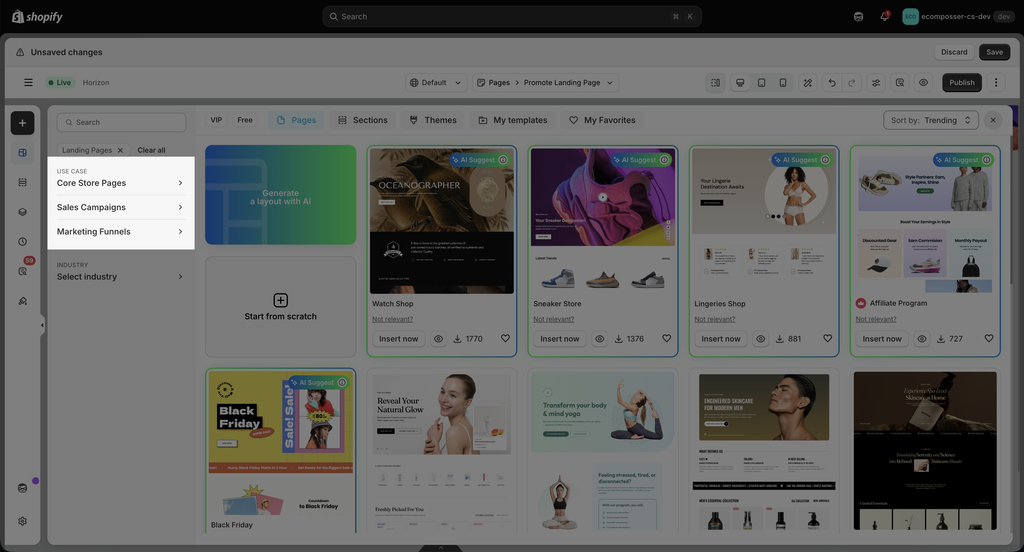Toggle the VIP filter chip
The width and height of the screenshot is (1024, 552).
216,120
